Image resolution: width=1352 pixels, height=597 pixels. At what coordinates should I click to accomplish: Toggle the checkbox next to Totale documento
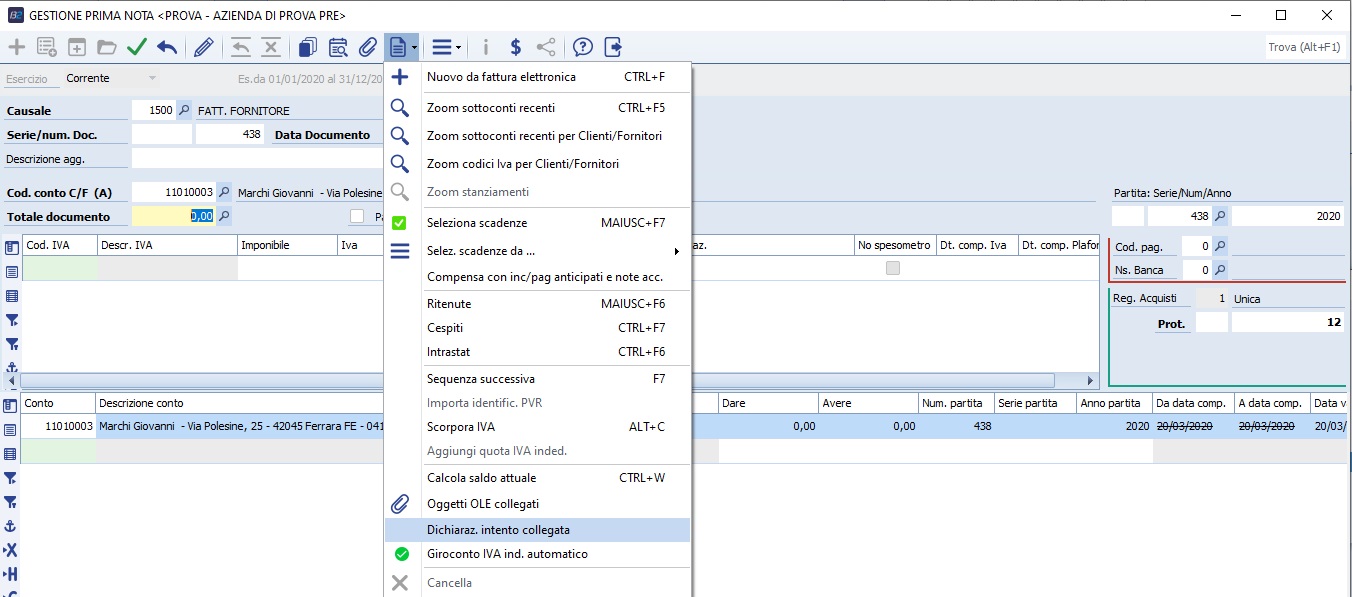click(x=357, y=216)
